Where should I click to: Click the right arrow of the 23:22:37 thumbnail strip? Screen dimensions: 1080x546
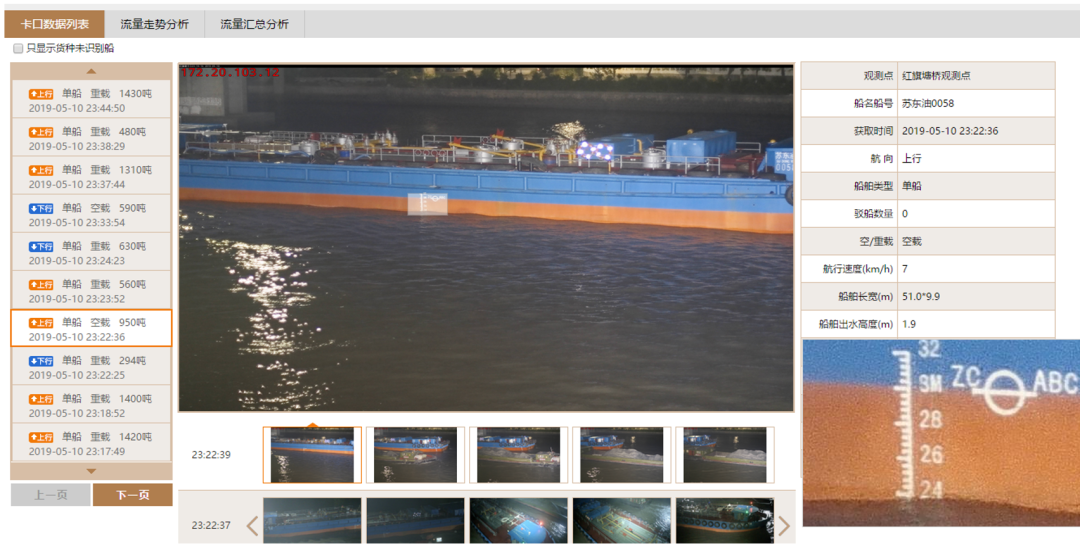[784, 525]
